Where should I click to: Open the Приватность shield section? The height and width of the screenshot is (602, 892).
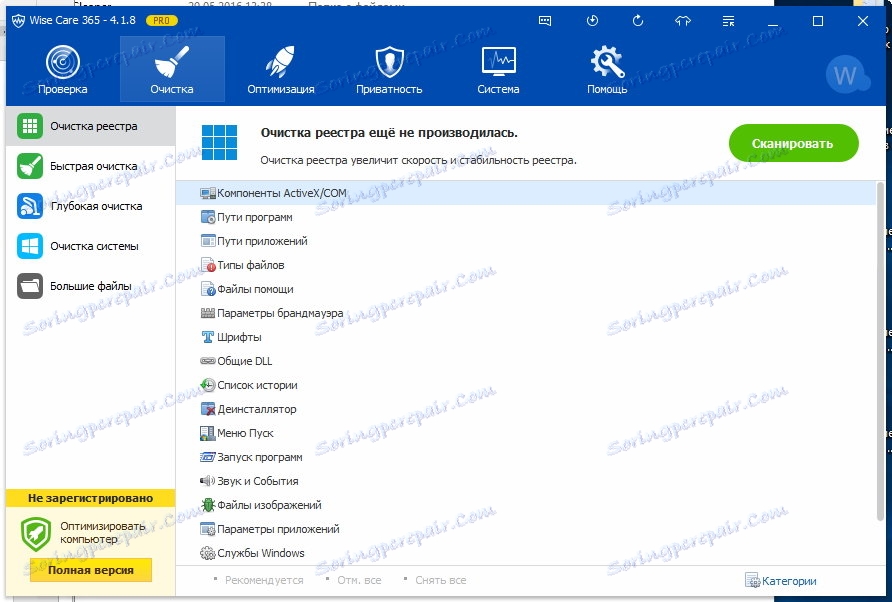point(389,69)
